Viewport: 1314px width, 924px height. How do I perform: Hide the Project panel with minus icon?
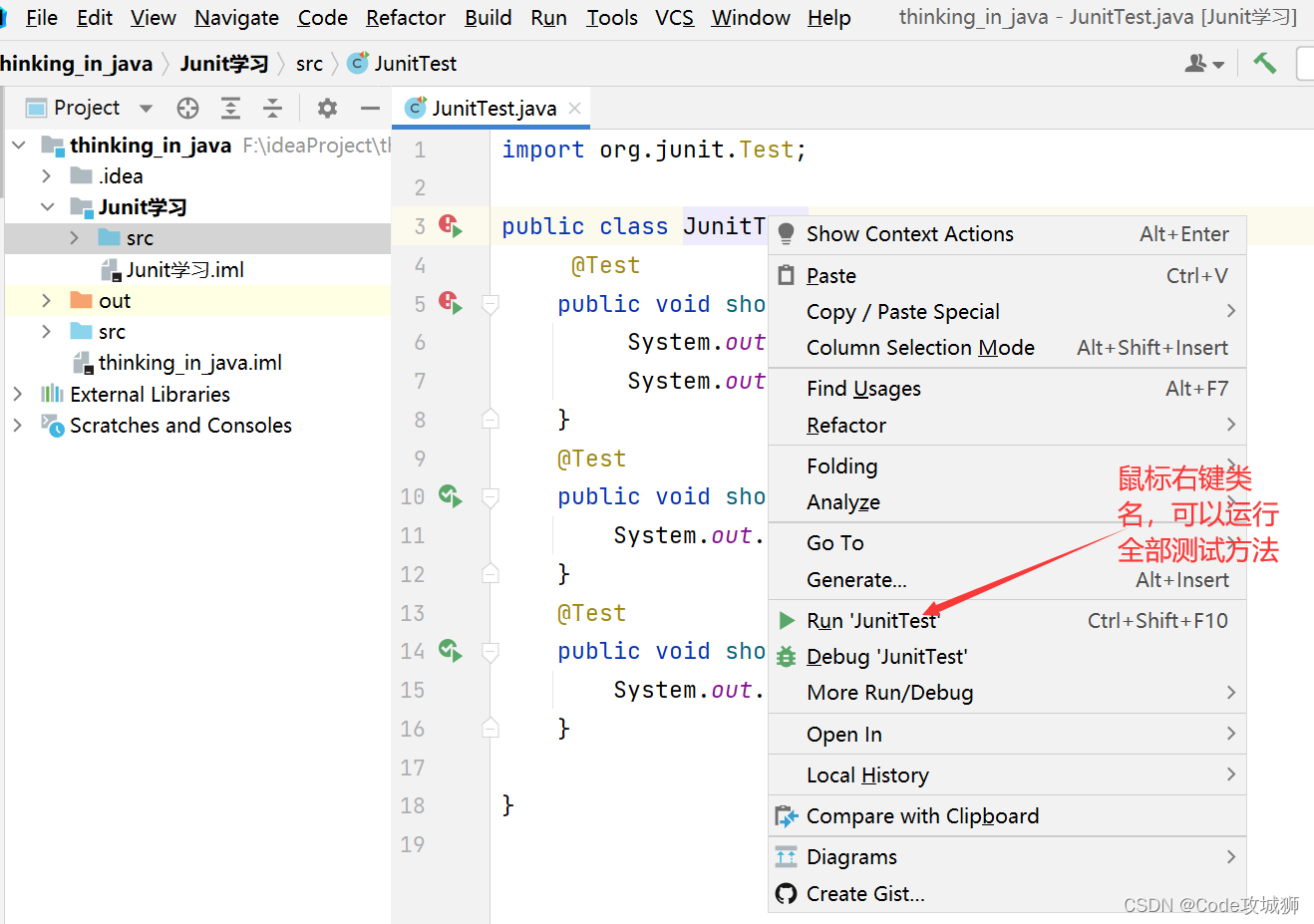(370, 108)
